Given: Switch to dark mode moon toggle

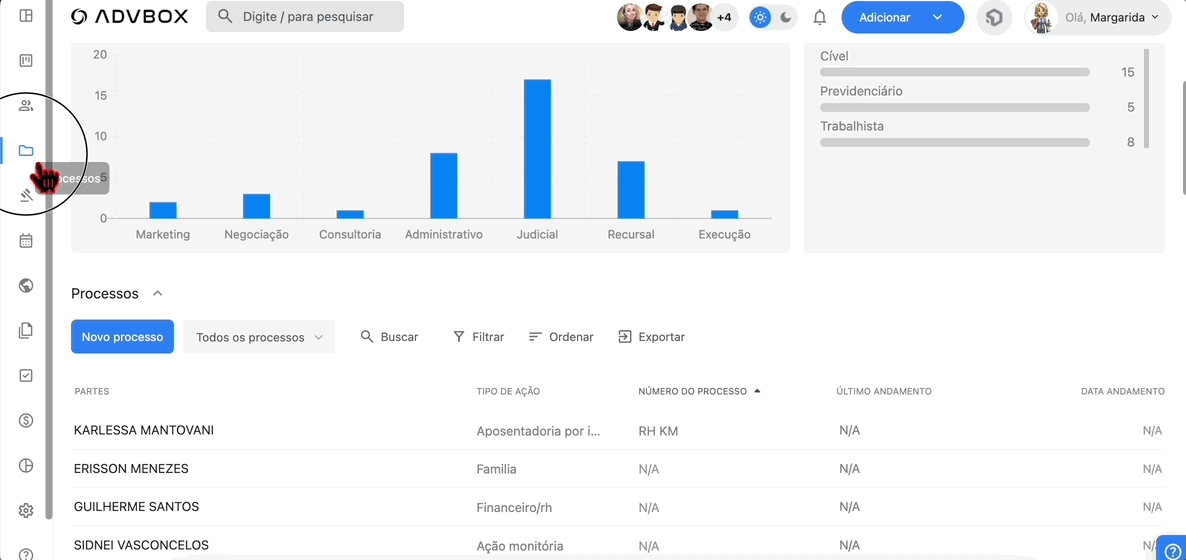Looking at the screenshot, I should pos(786,17).
